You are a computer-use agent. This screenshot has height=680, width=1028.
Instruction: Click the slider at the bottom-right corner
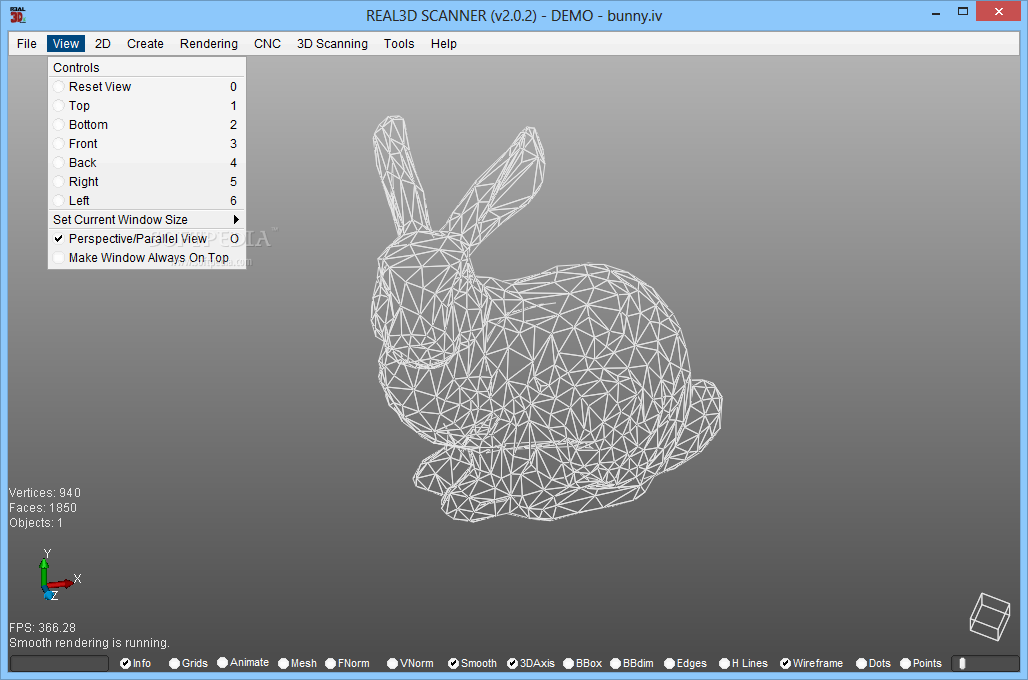click(985, 664)
